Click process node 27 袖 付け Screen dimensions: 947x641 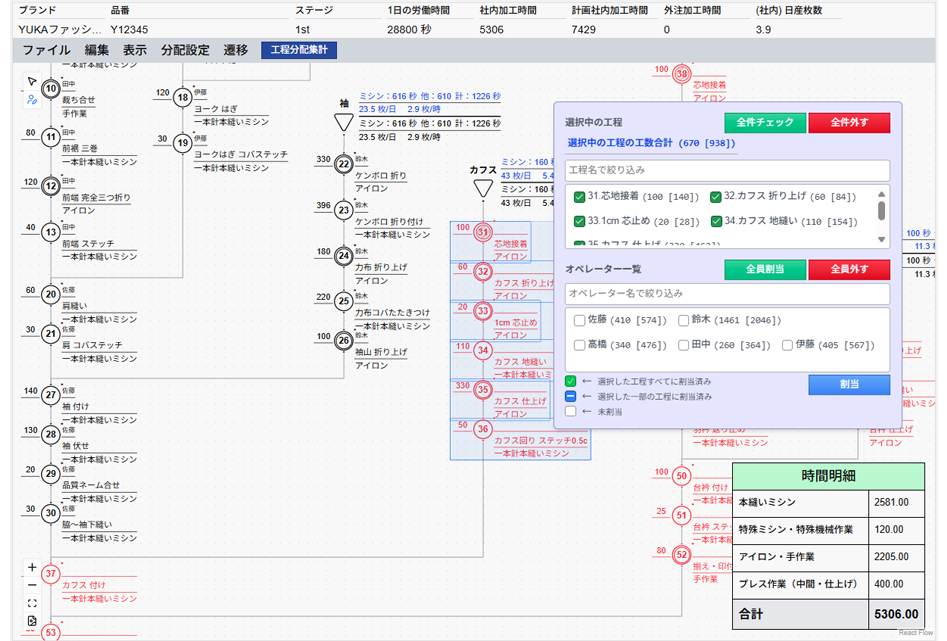[x=51, y=395]
